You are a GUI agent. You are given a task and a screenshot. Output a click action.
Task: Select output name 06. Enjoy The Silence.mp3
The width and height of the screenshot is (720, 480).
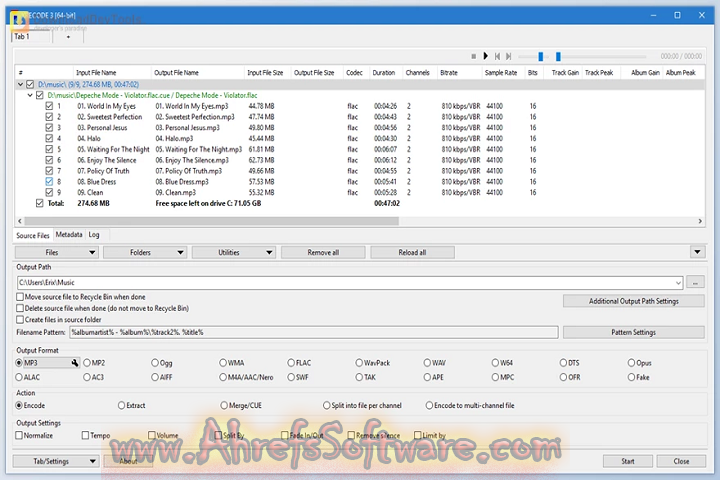coord(192,160)
